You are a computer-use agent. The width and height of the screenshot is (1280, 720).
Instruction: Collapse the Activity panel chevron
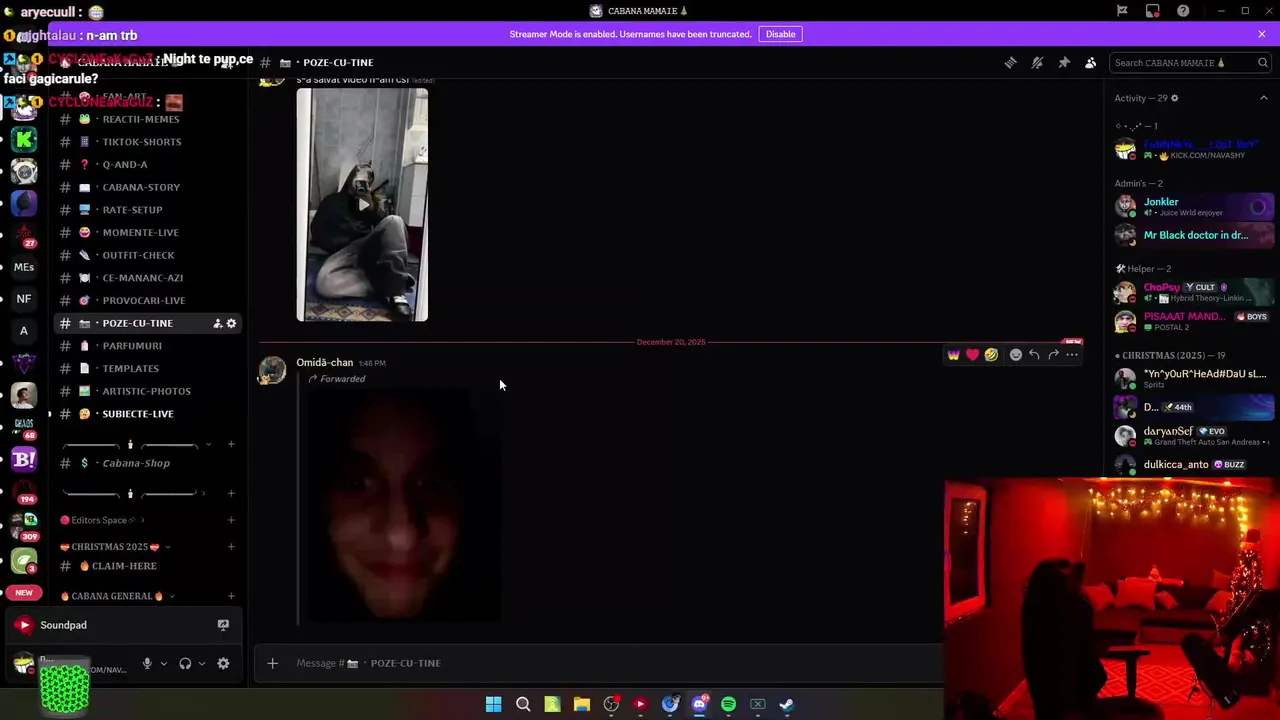[x=1263, y=98]
